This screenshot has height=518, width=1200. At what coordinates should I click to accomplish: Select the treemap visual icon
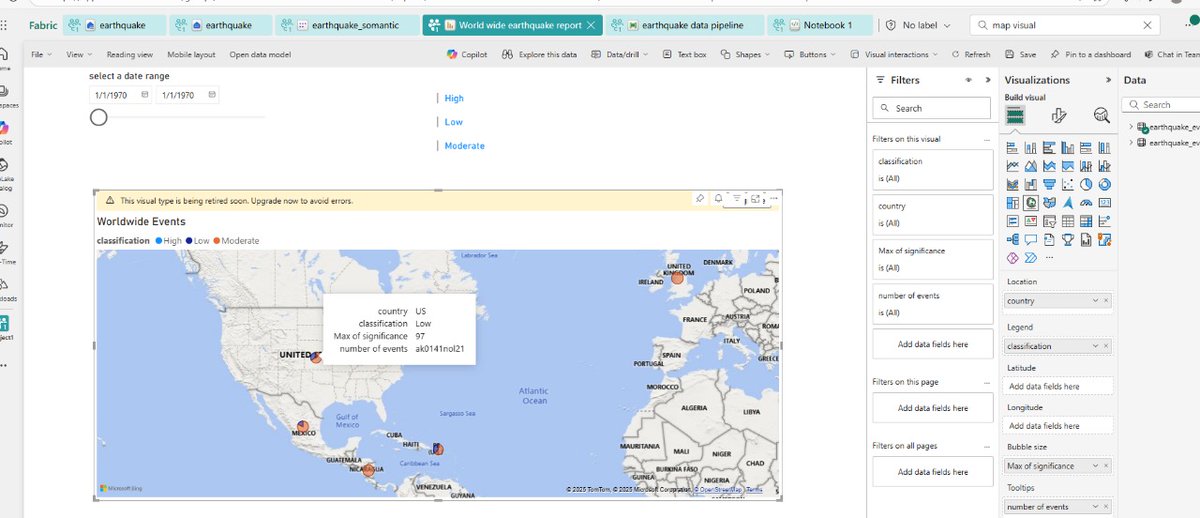(x=1013, y=203)
